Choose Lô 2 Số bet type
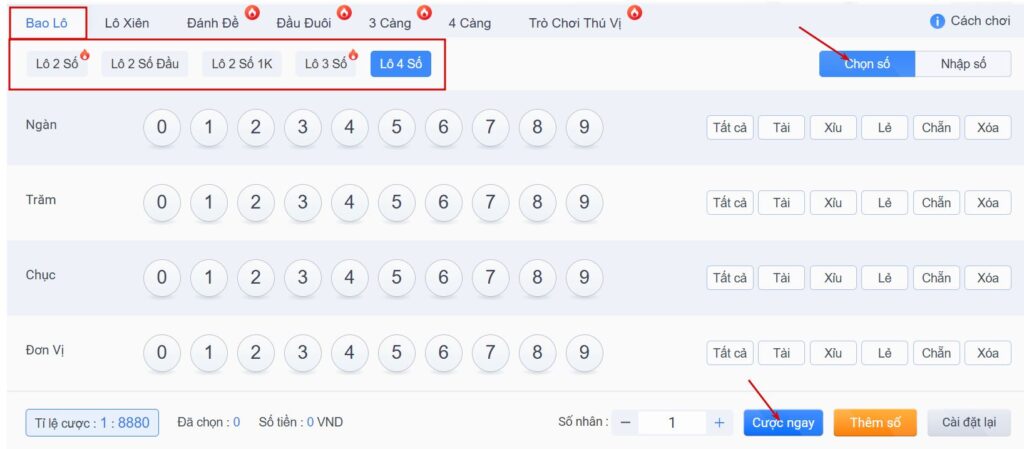The width and height of the screenshot is (1024, 449). [57, 64]
